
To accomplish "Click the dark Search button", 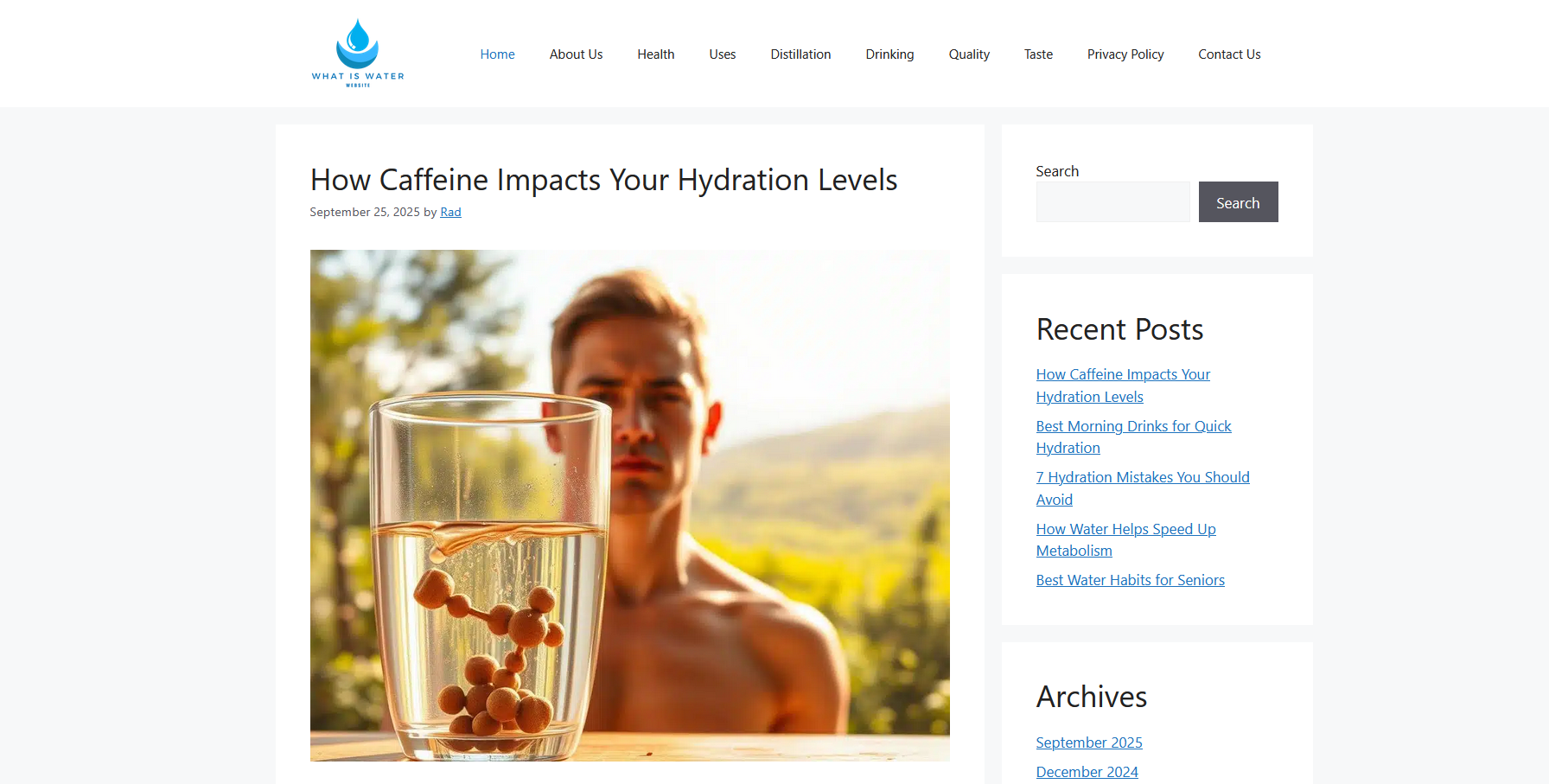I will (x=1238, y=201).
